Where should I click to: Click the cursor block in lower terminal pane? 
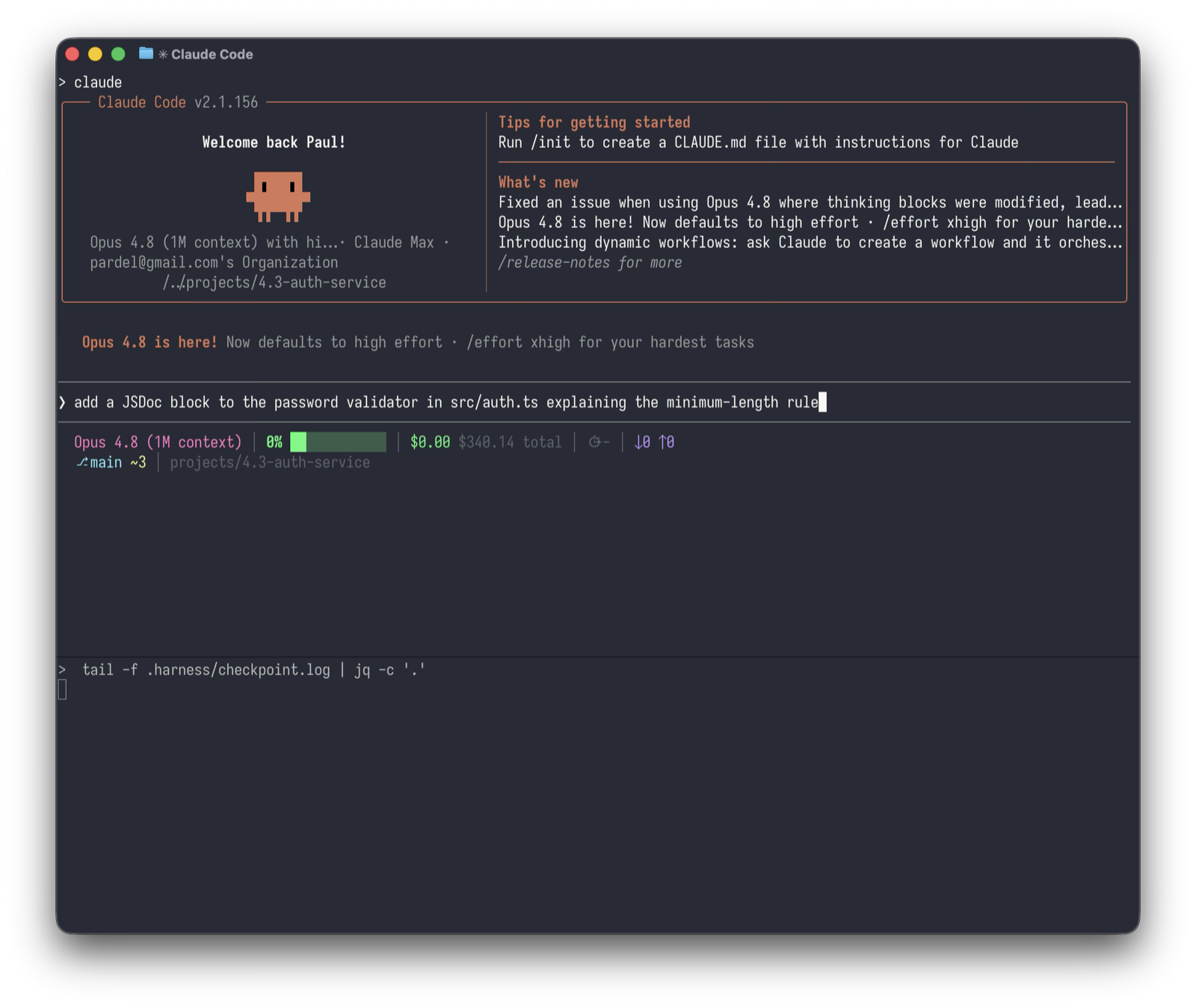(62, 690)
